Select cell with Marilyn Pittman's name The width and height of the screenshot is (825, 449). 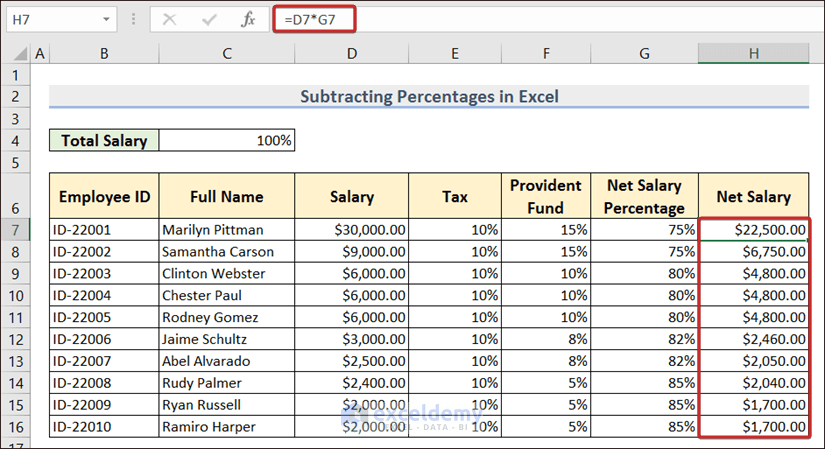(x=227, y=229)
